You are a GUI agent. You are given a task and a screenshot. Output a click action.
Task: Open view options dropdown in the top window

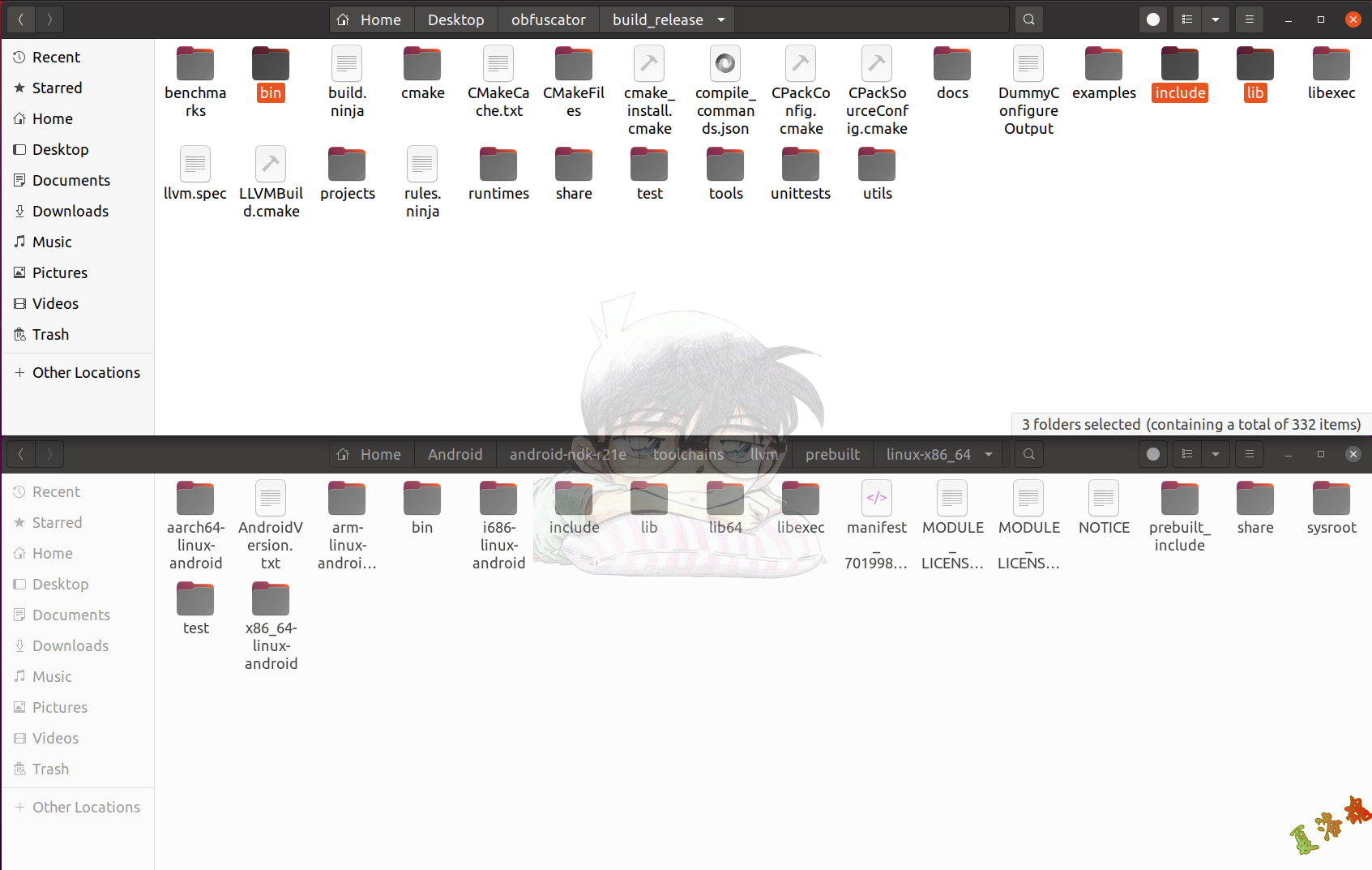[x=1215, y=19]
